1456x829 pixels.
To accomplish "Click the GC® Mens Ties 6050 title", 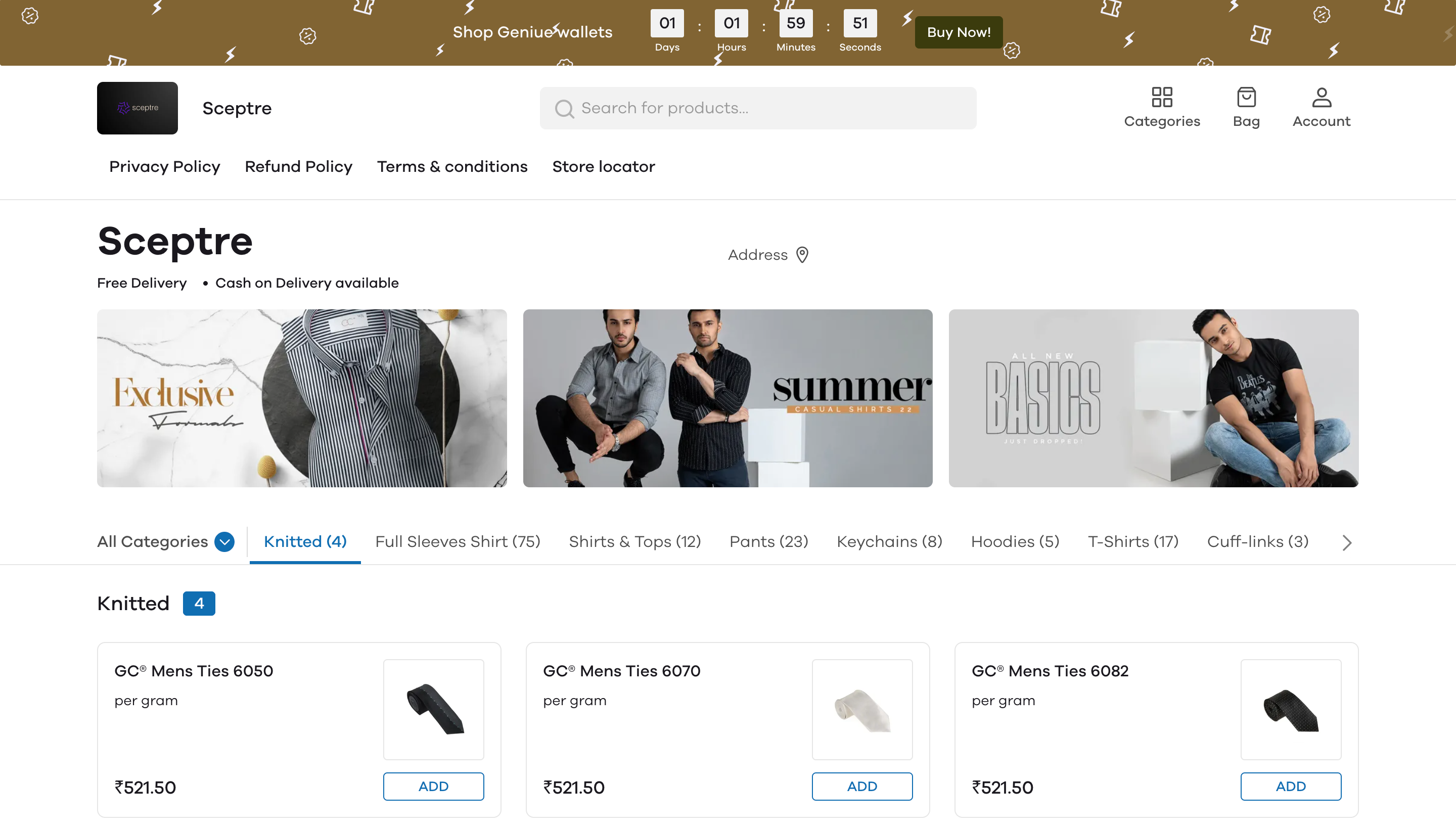I will click(x=194, y=671).
